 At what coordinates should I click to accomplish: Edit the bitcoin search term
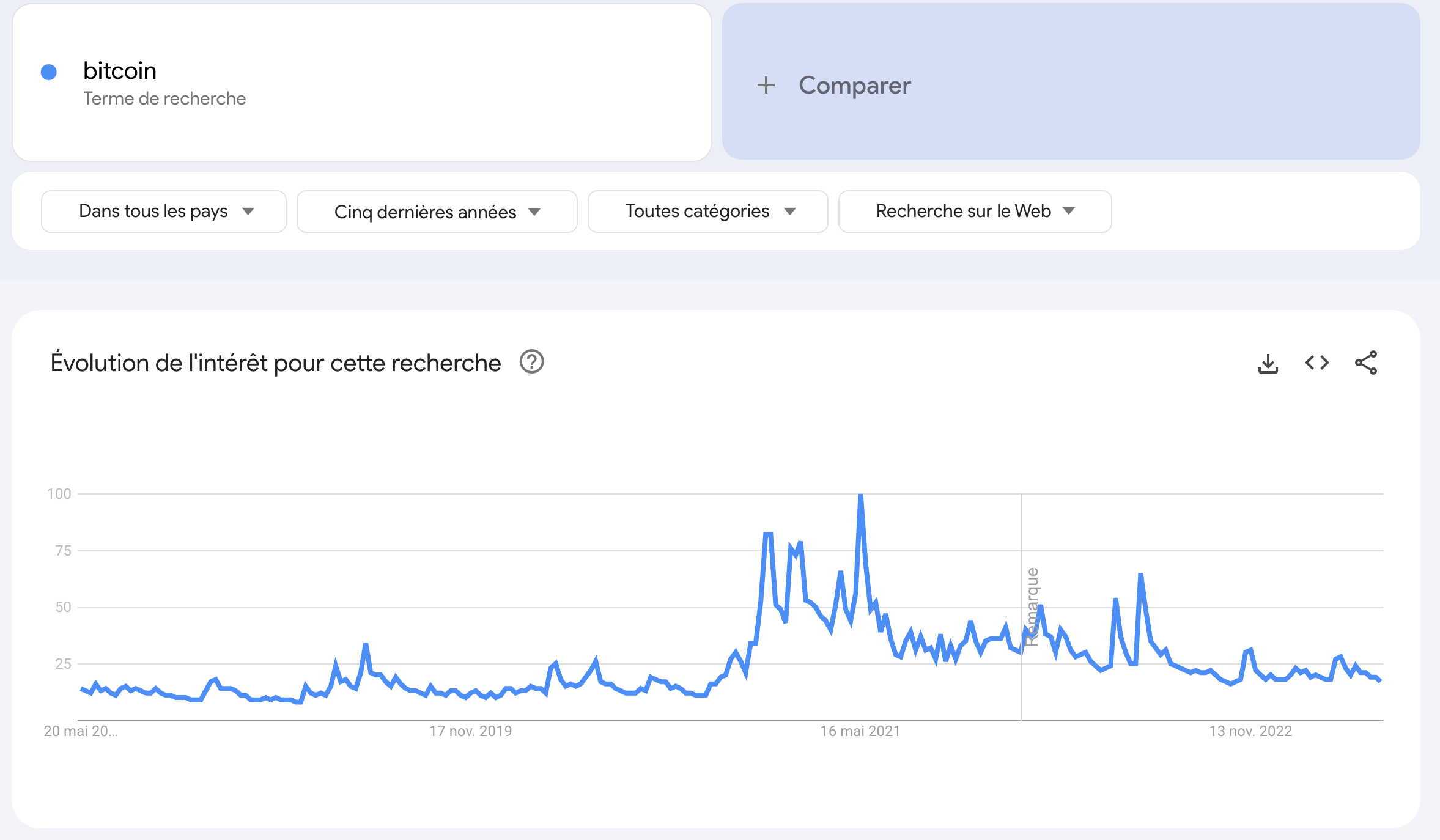(x=120, y=71)
